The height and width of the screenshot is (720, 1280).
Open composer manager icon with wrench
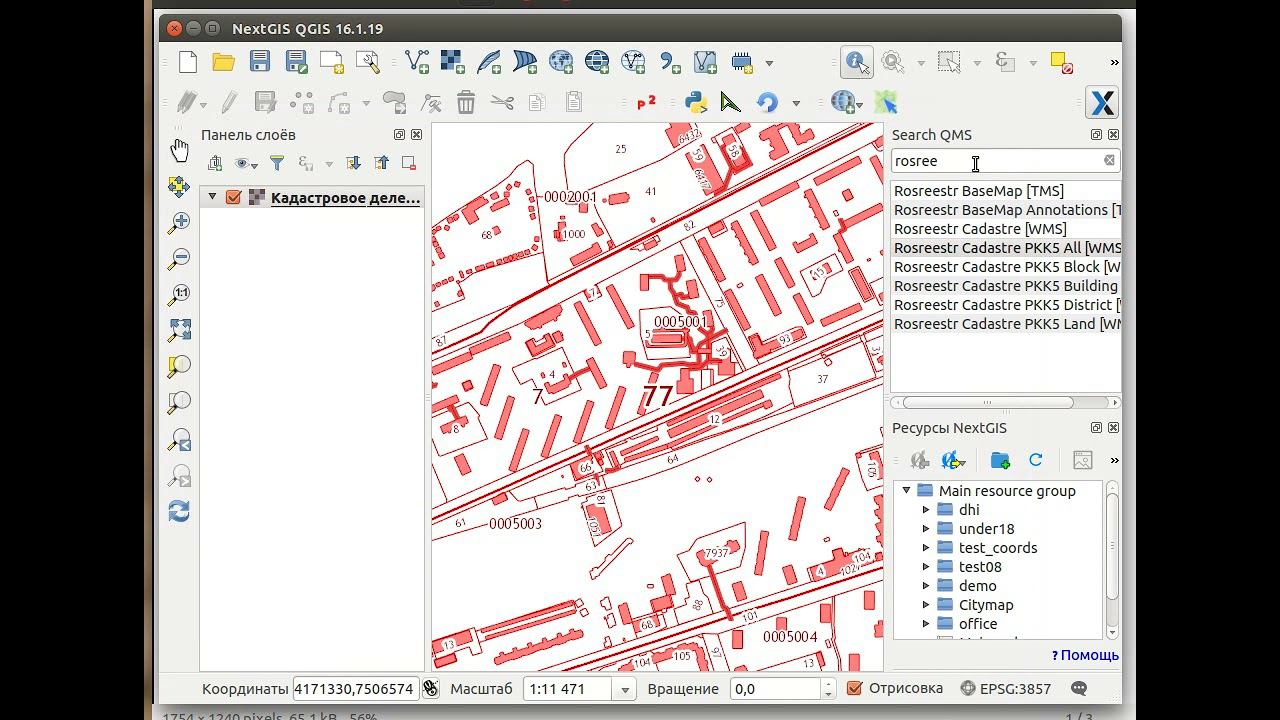(368, 62)
